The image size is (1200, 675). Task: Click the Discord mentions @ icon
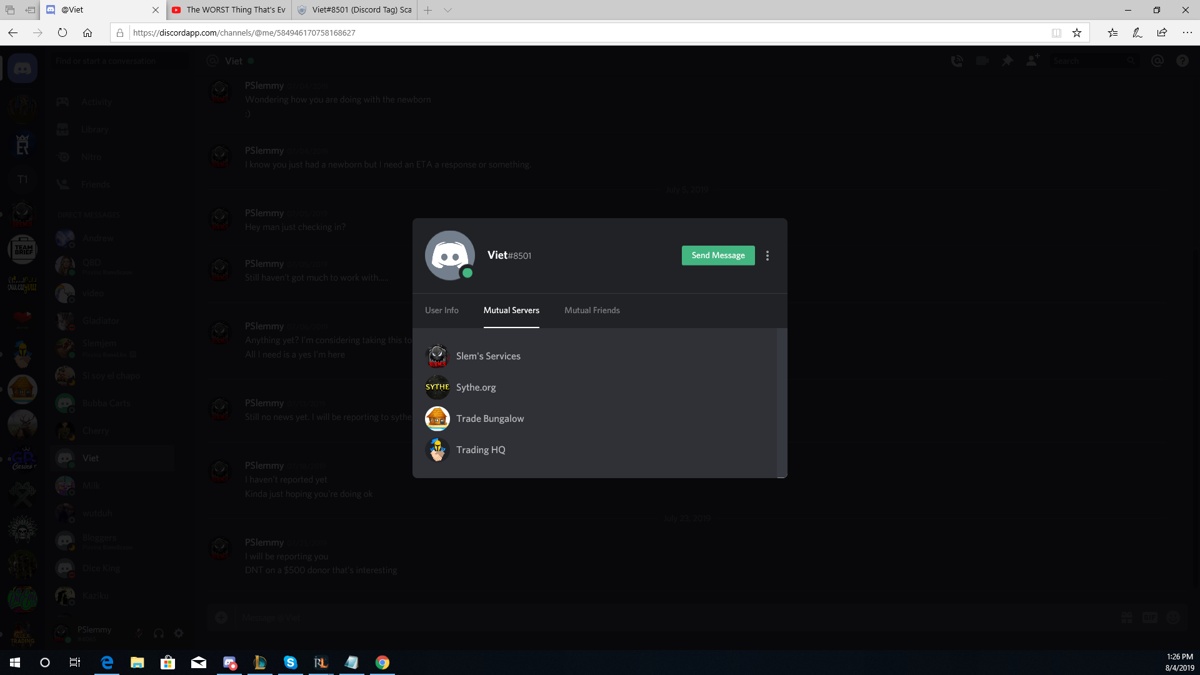[x=1157, y=61]
